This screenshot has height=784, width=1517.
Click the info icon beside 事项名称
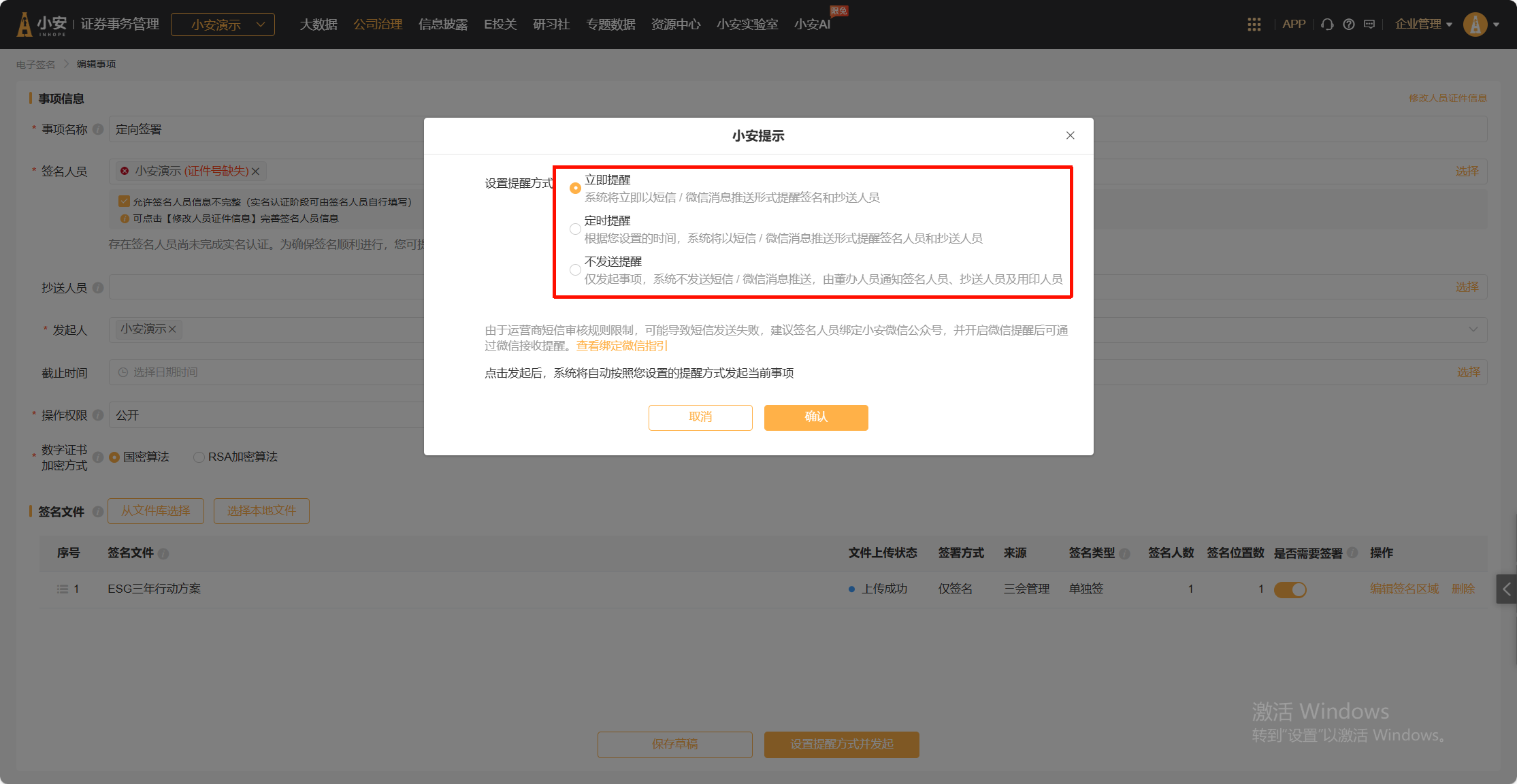(98, 129)
